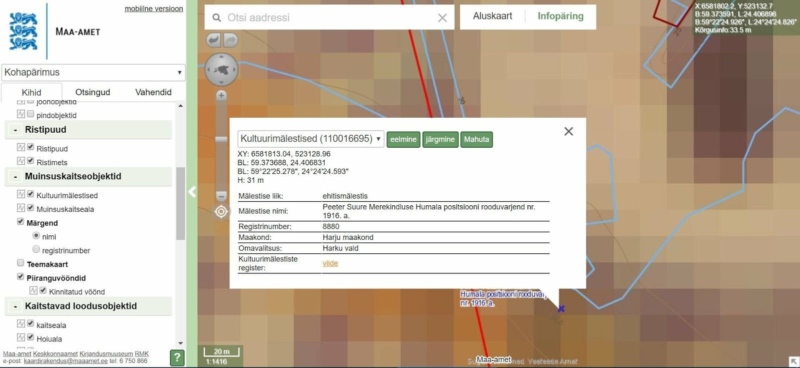Viewport: 800px width, 368px height.
Task: Click the järgmine button in popup
Action: [440, 139]
